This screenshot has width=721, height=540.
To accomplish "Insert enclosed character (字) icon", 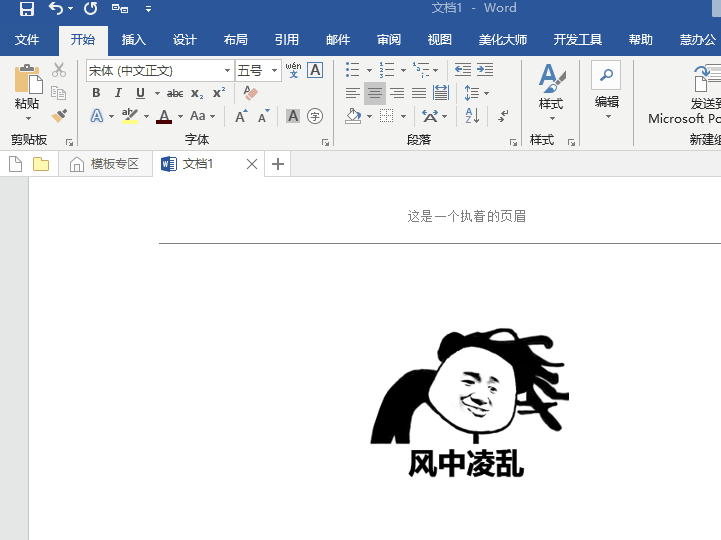I will pos(315,116).
